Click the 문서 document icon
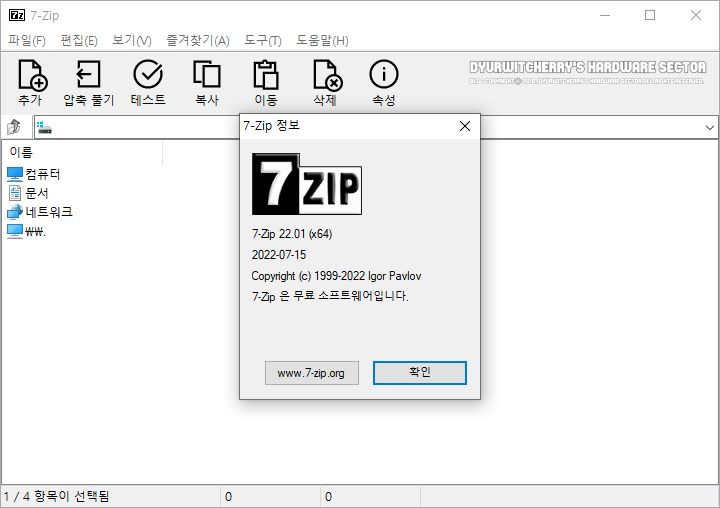720x508 pixels. (x=15, y=193)
